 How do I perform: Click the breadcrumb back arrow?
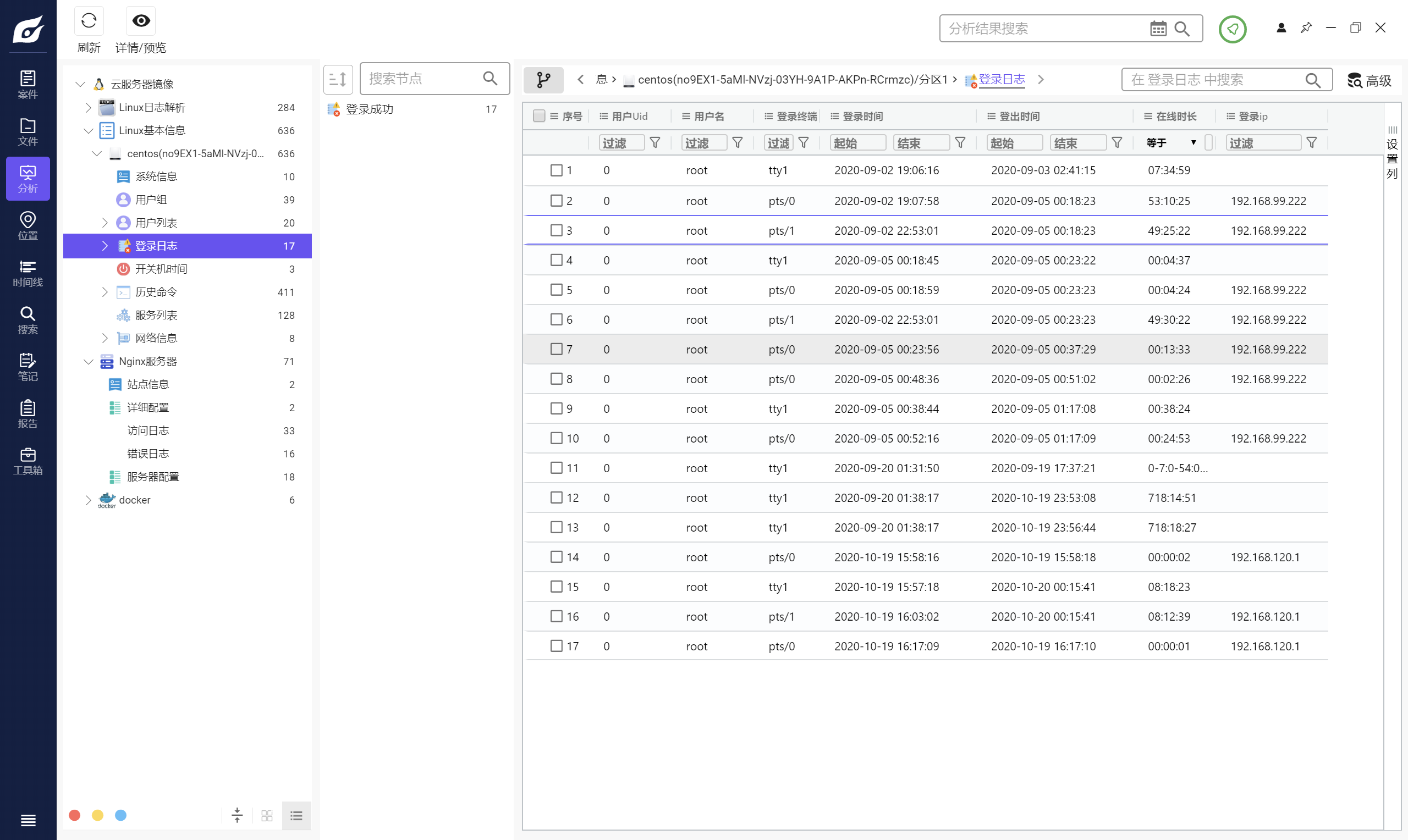[x=580, y=79]
